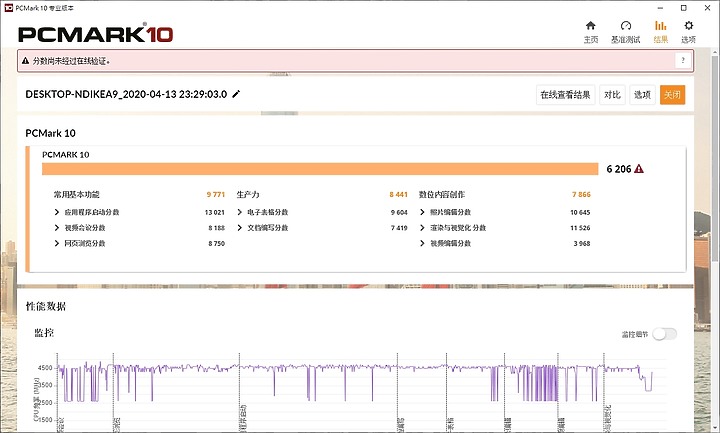
Task: Switch to the Results (结果) tab
Action: pos(660,32)
